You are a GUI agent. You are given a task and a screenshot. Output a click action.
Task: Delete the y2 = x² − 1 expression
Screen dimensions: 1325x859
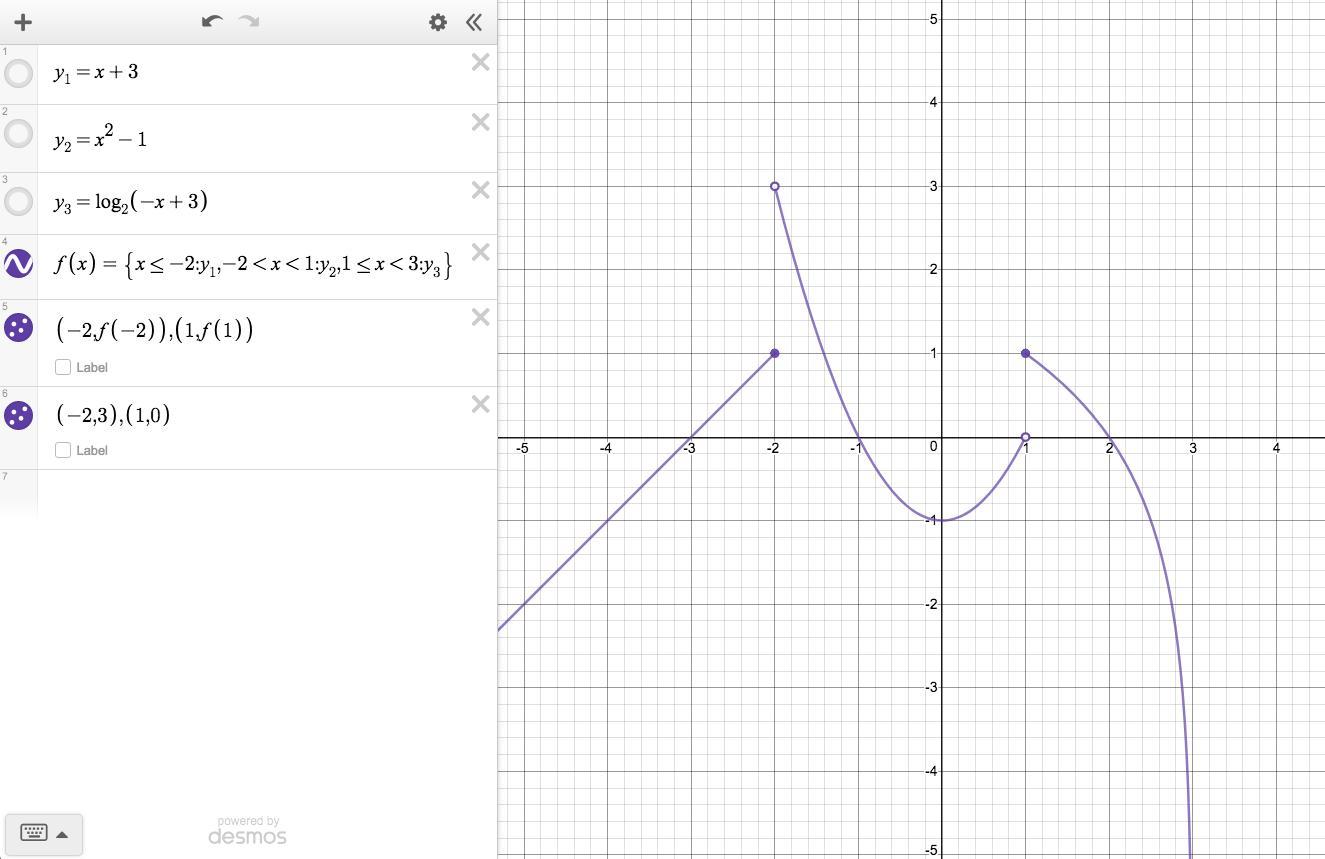point(480,122)
